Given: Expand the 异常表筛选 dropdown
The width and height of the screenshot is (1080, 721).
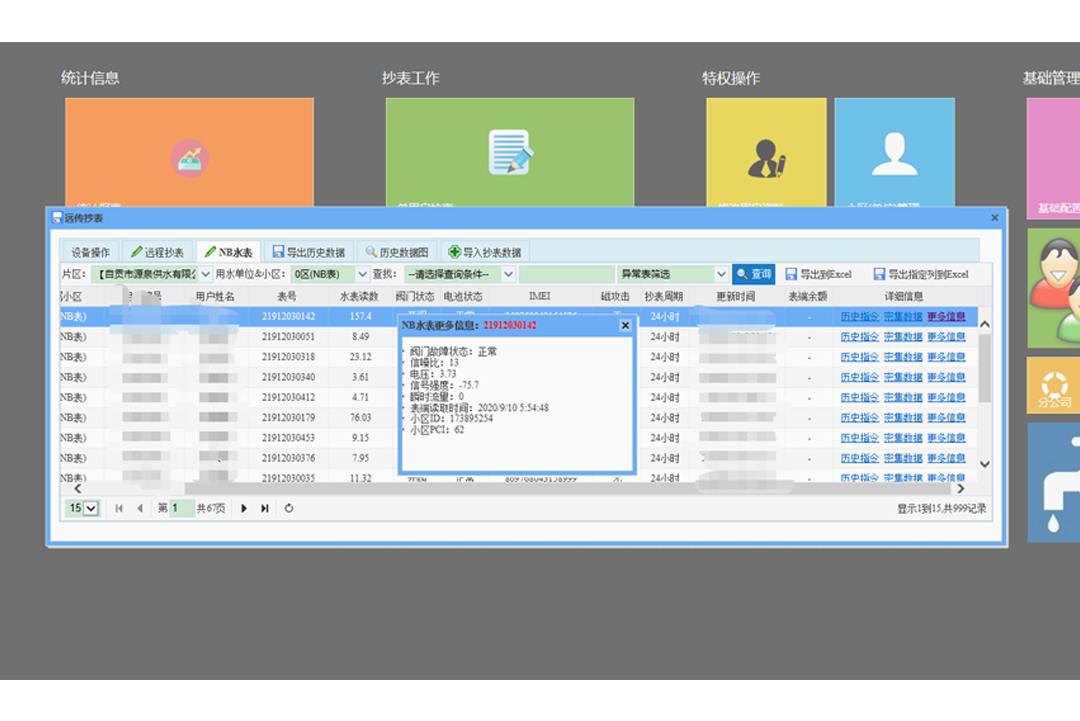Looking at the screenshot, I should [x=721, y=274].
